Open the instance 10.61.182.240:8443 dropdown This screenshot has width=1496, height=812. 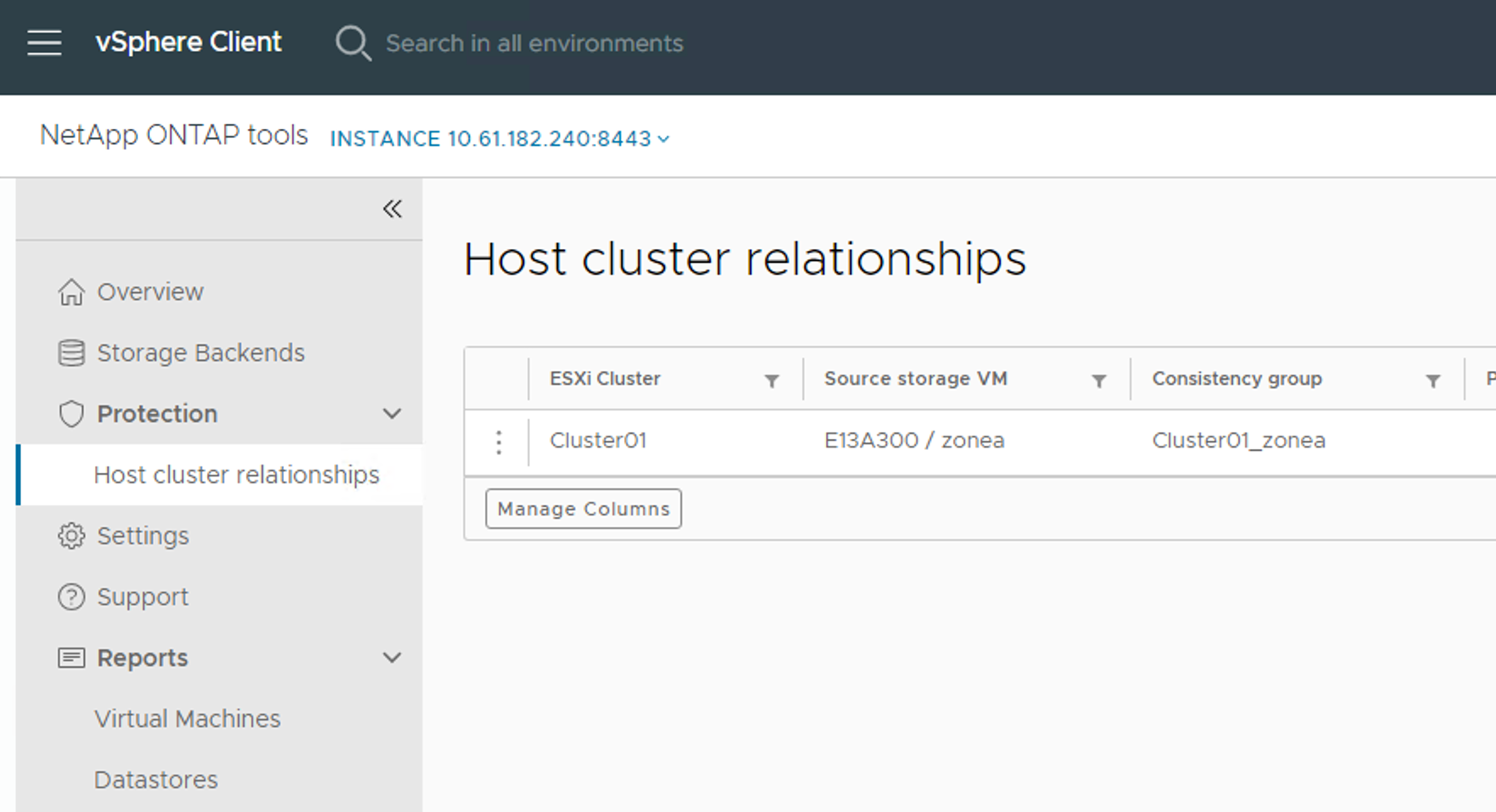click(500, 139)
